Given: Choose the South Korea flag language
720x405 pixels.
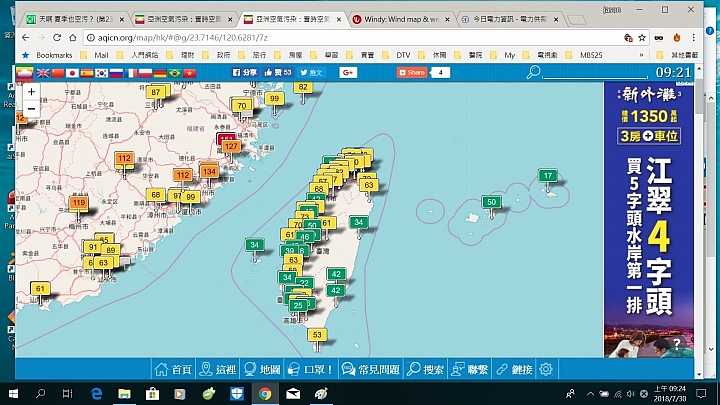Looking at the screenshot, I should click(101, 73).
